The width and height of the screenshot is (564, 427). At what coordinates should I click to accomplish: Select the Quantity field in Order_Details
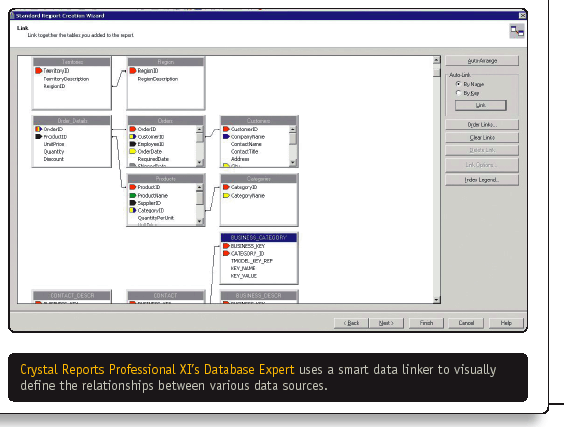point(54,151)
